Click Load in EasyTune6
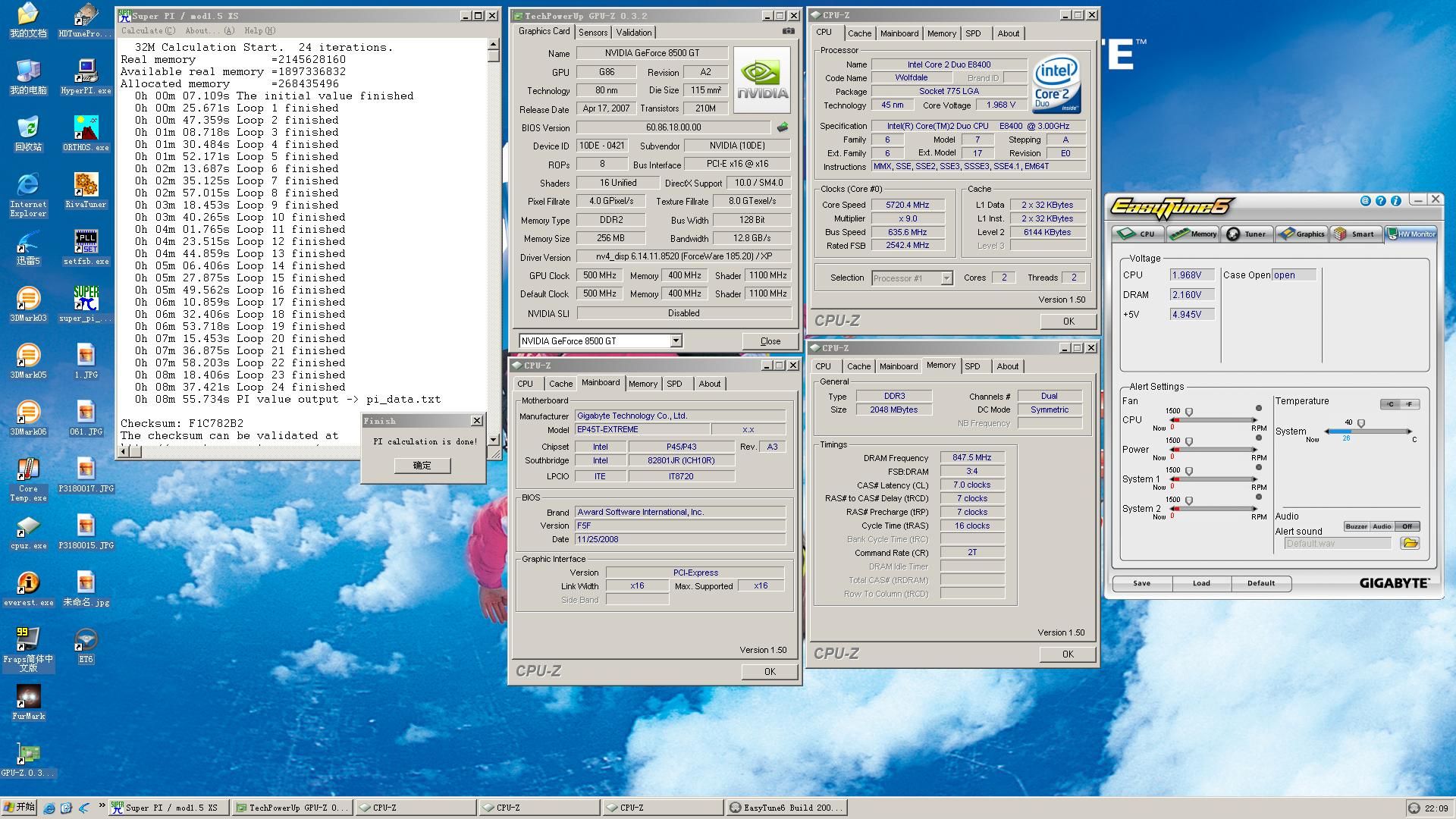The image size is (1456, 819). point(1201,583)
